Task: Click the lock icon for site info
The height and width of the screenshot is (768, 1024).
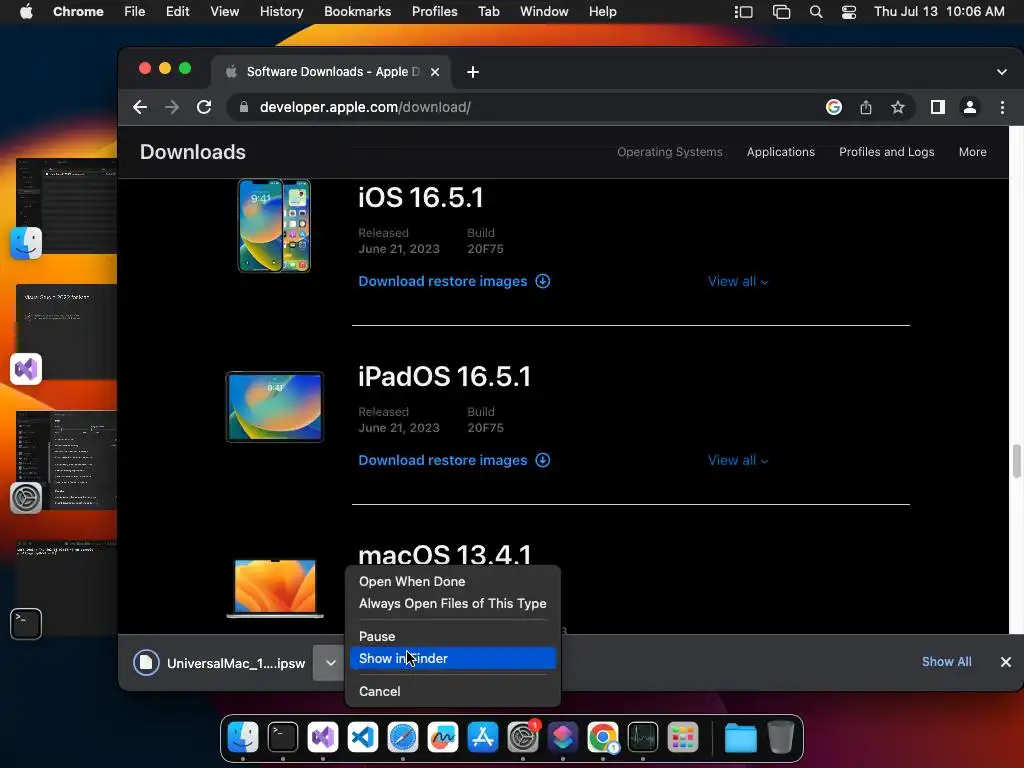Action: tap(244, 107)
